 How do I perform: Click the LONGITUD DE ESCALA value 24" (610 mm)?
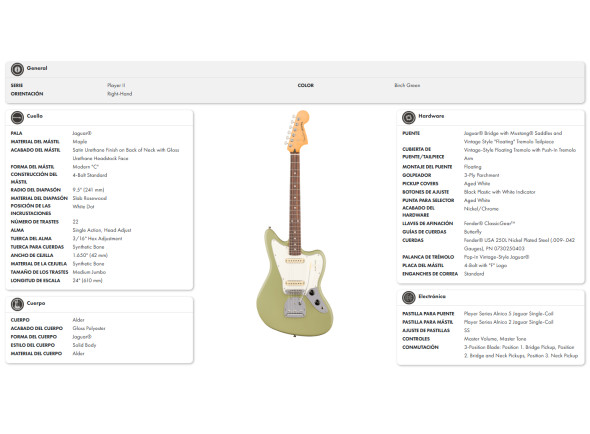tap(87, 280)
